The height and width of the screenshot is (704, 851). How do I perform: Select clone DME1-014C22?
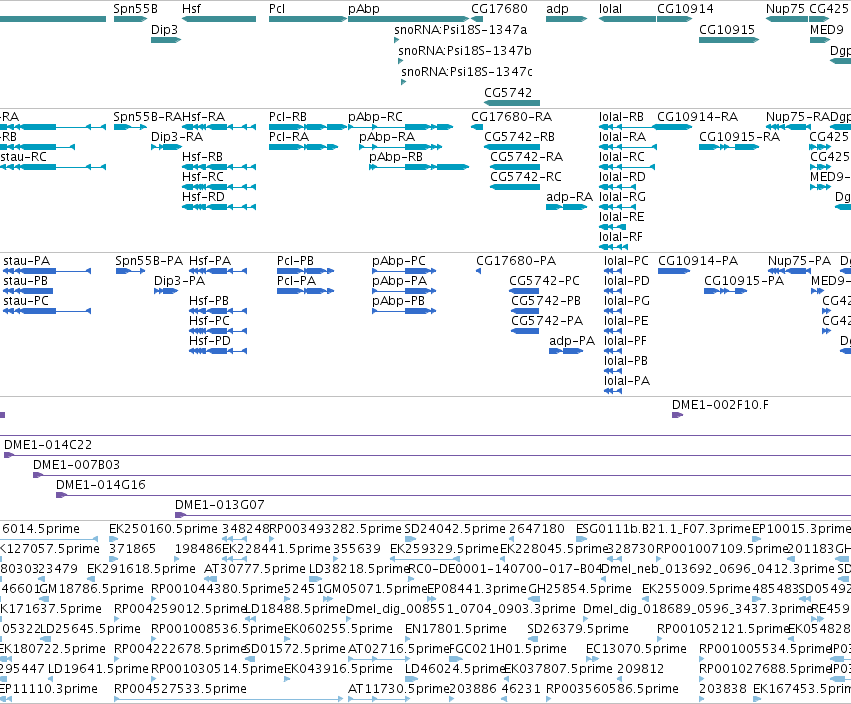[48, 445]
